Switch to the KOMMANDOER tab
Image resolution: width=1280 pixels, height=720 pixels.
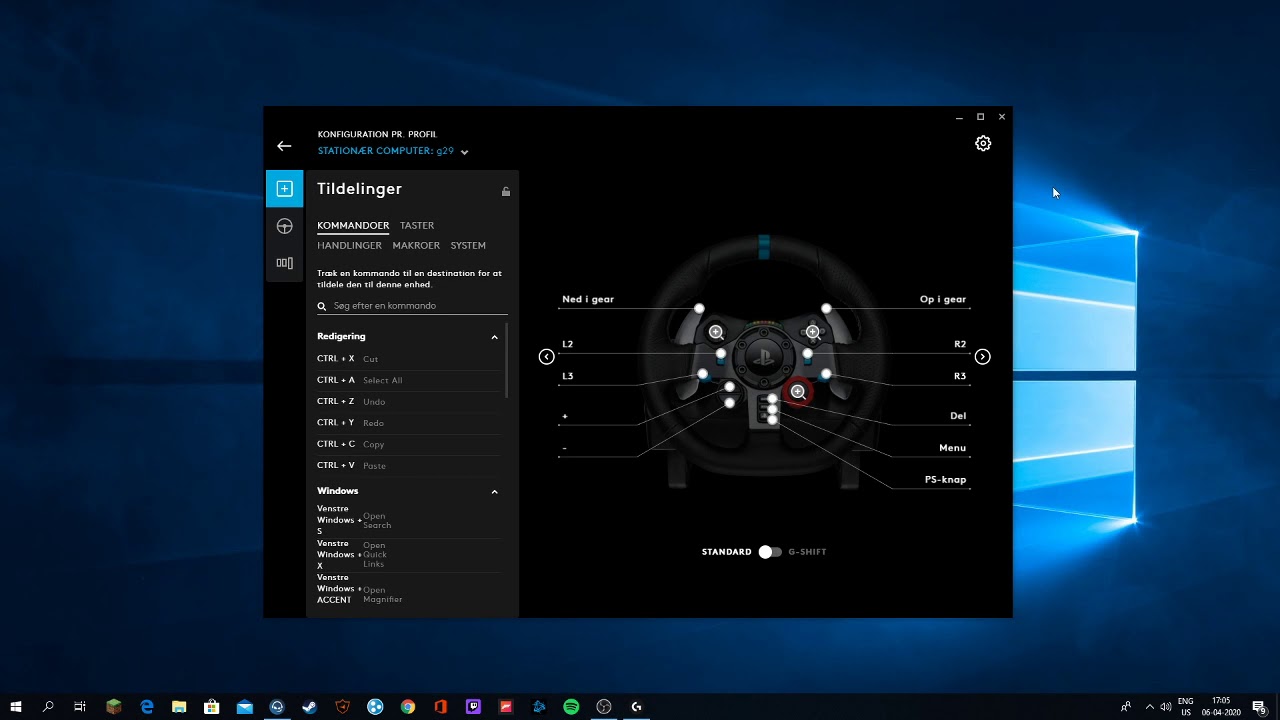click(x=353, y=226)
